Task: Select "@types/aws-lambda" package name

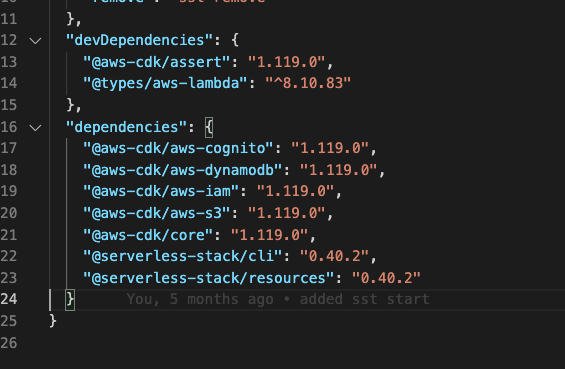Action: pos(165,83)
